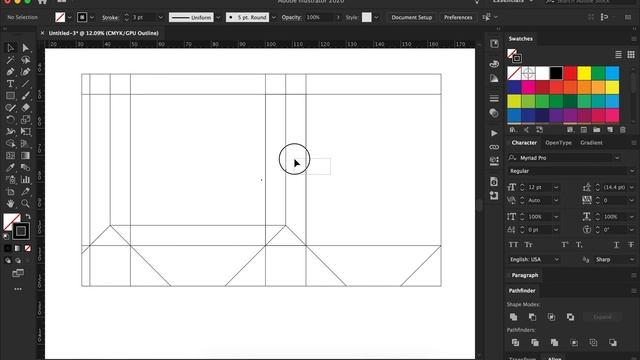Select the Zoom magnifier tool
The width and height of the screenshot is (640, 360).
pyautogui.click(x=26, y=203)
